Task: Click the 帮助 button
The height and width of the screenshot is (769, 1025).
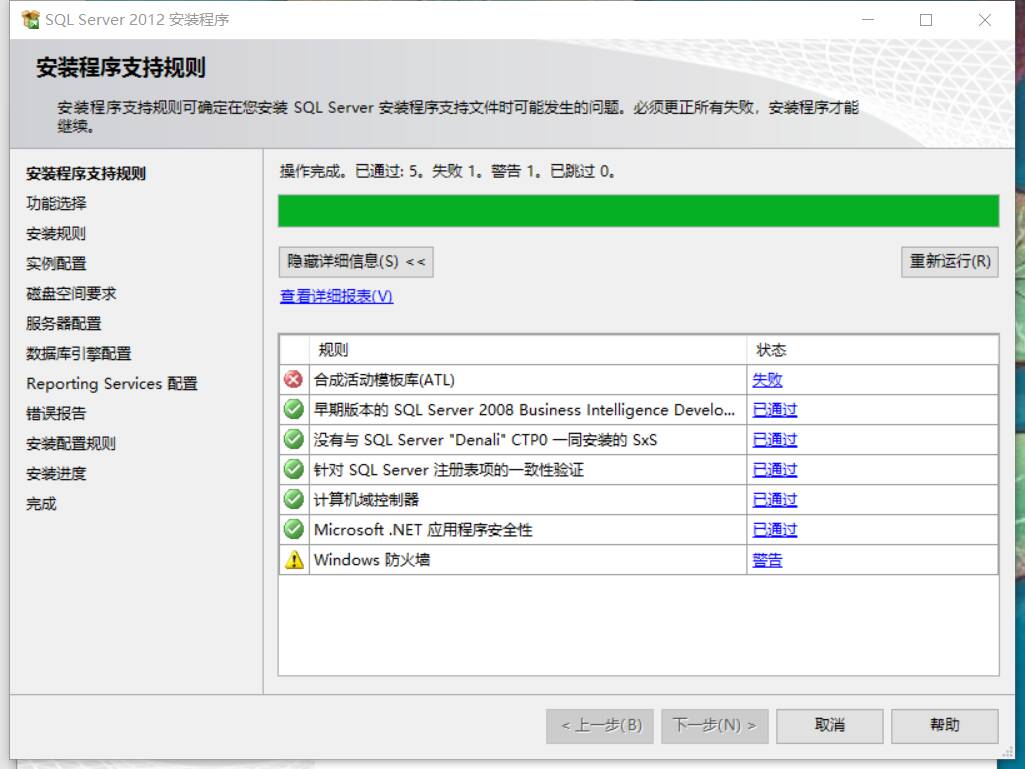Action: click(x=944, y=726)
